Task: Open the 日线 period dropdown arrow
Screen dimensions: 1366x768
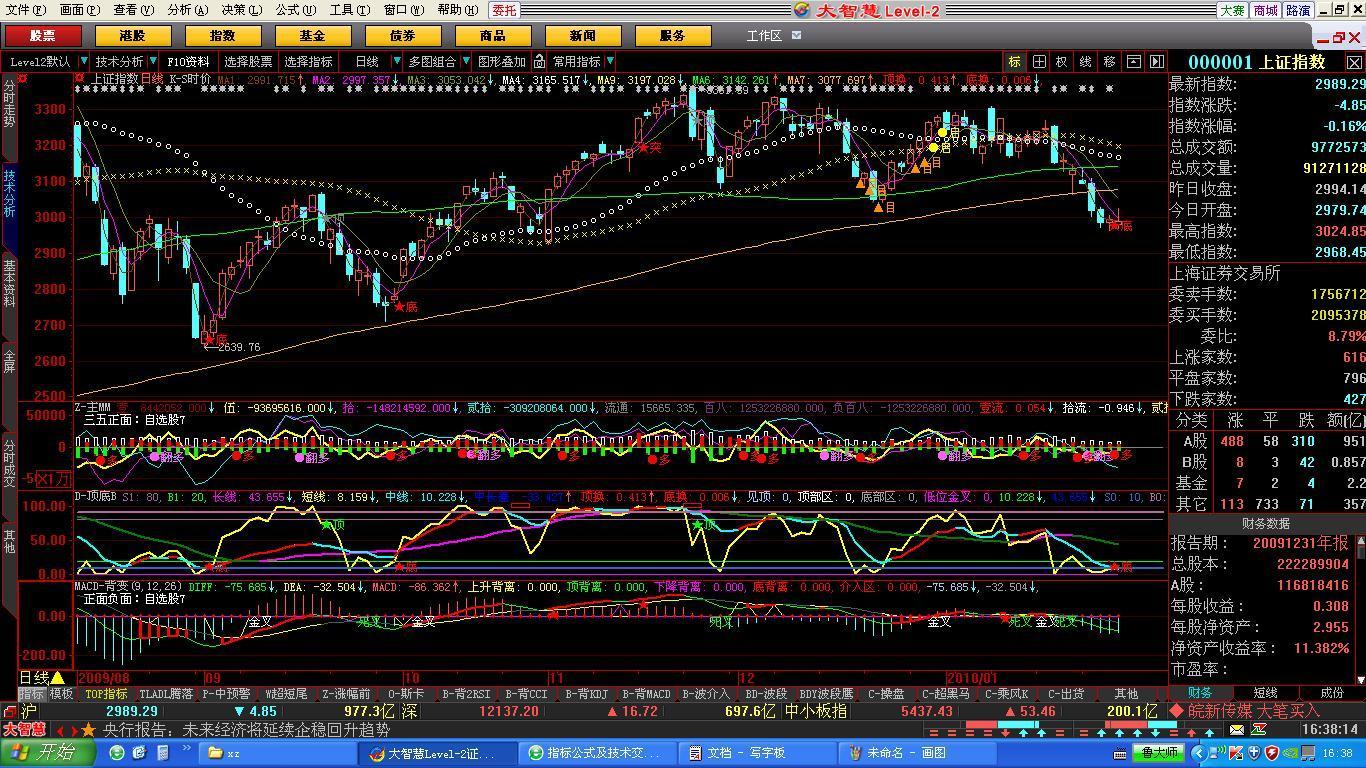Action: (x=397, y=61)
